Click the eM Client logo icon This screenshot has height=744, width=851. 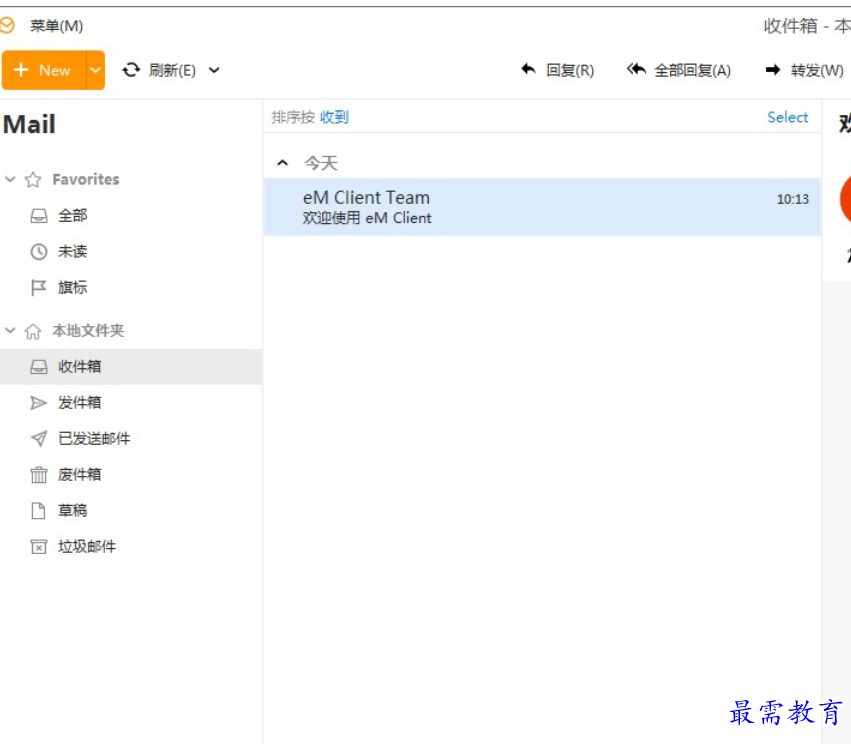(x=7, y=25)
